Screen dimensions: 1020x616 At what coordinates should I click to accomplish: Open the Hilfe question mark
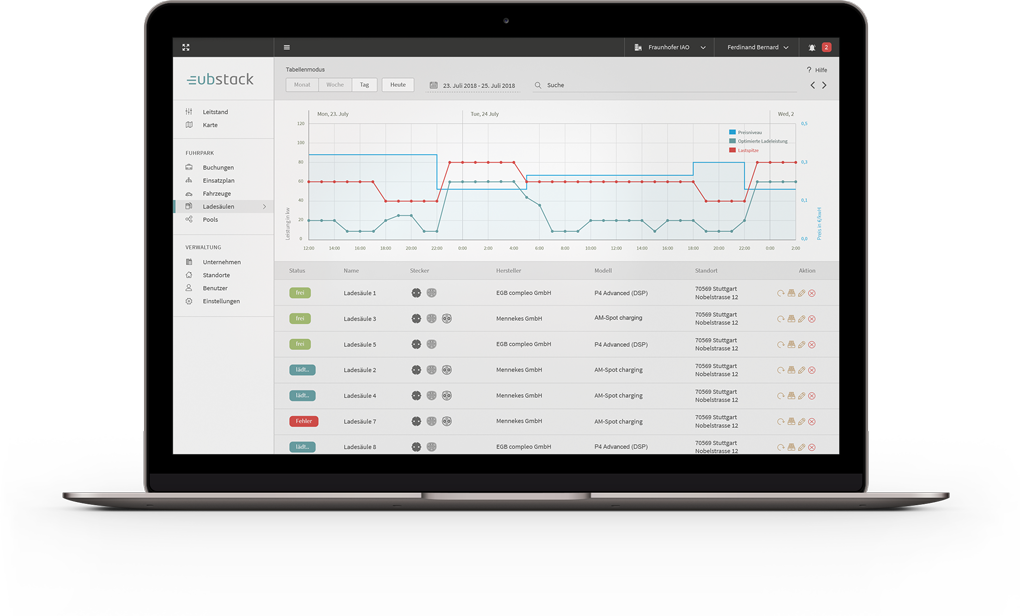point(809,70)
